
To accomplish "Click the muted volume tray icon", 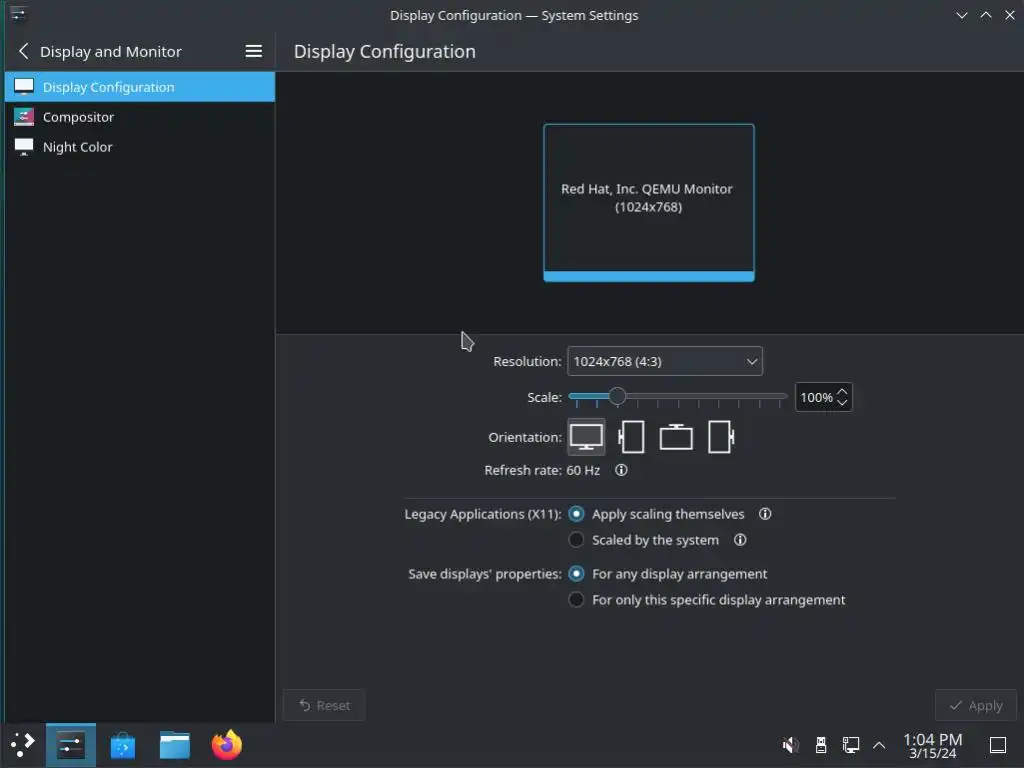I will click(790, 745).
